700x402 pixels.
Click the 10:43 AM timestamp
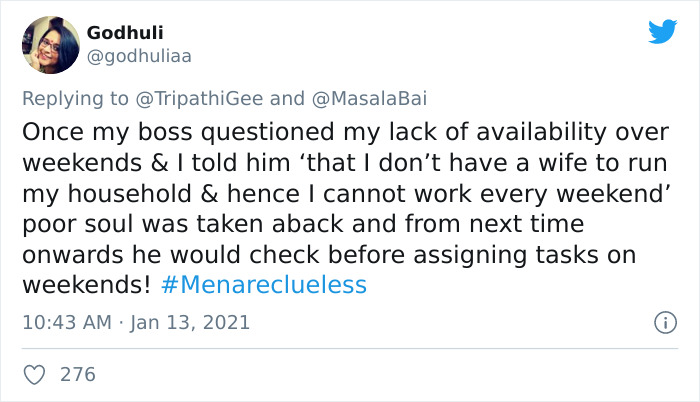pyautogui.click(x=67, y=322)
